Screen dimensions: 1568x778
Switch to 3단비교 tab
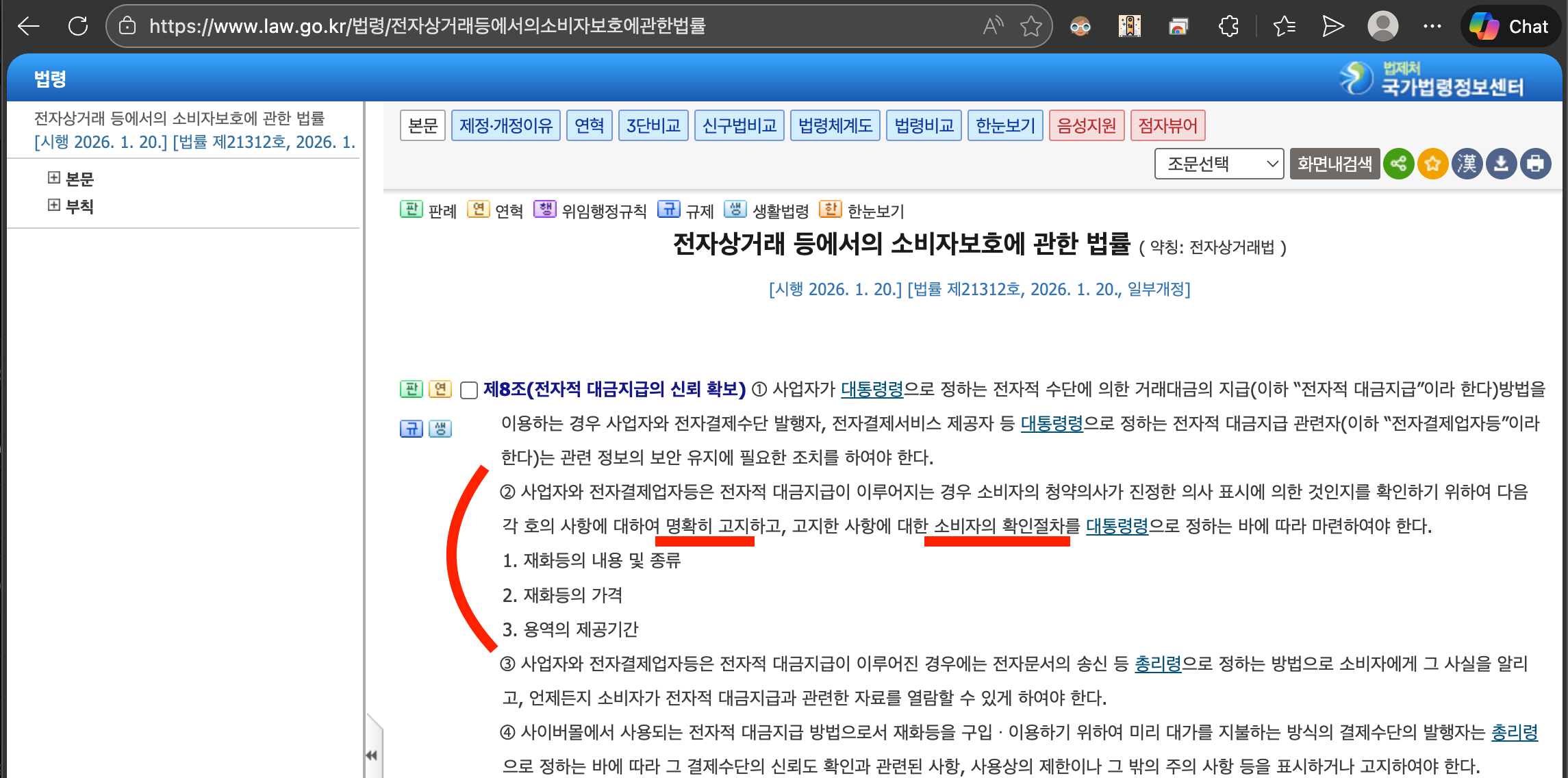(653, 125)
